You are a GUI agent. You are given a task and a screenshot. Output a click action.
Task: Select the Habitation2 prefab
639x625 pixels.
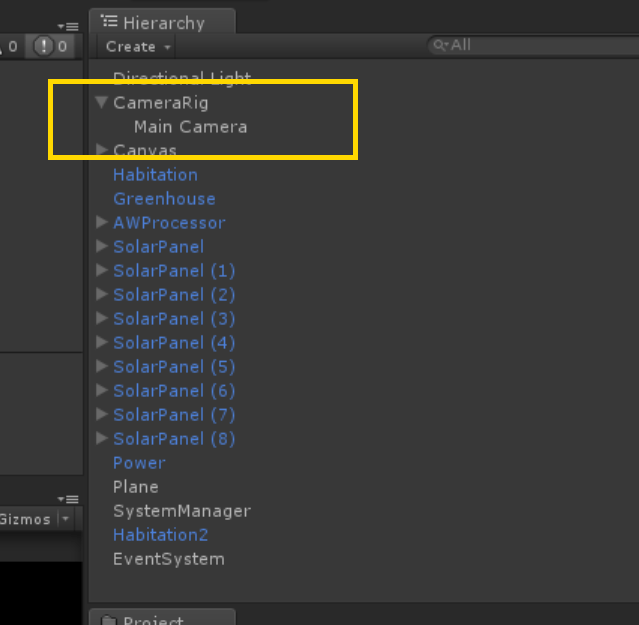[160, 534]
